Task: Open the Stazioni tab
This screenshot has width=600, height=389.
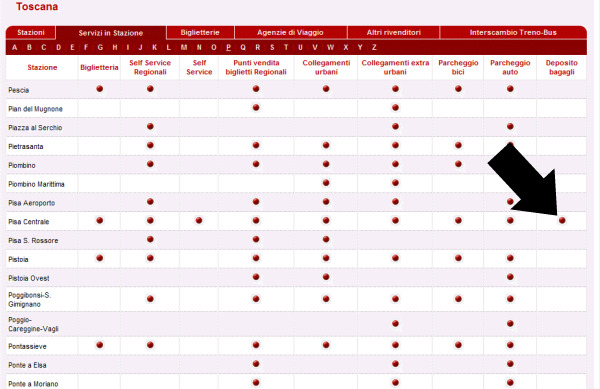Action: click(31, 33)
